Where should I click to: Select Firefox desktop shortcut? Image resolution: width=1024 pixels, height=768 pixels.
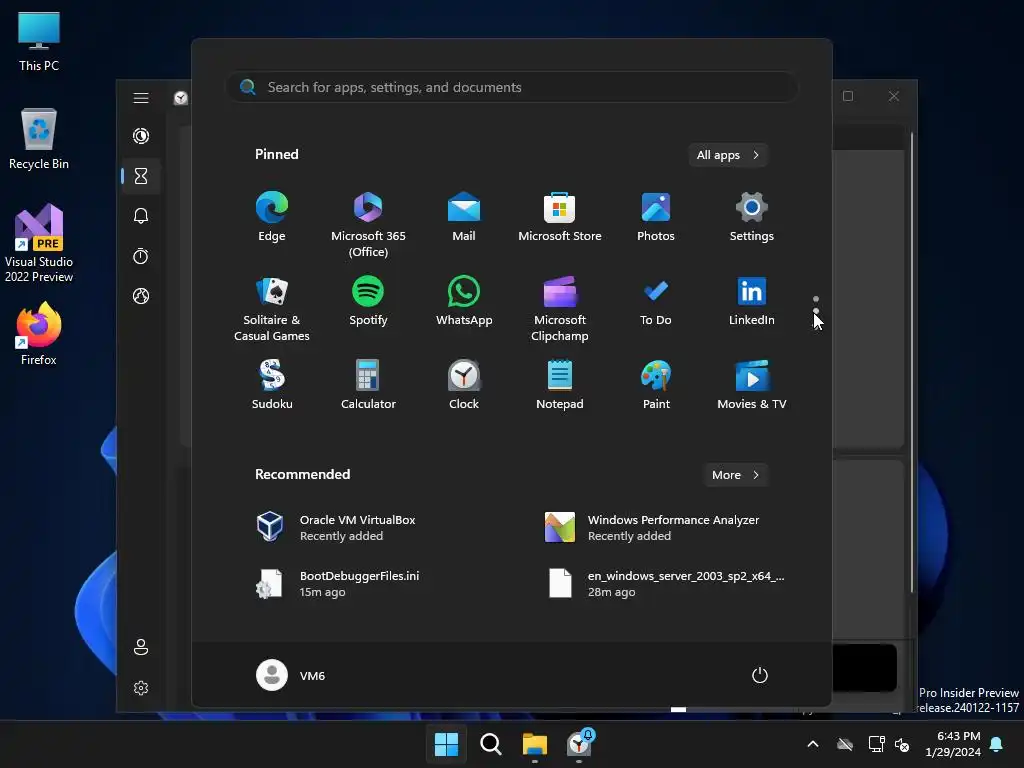[x=39, y=334]
